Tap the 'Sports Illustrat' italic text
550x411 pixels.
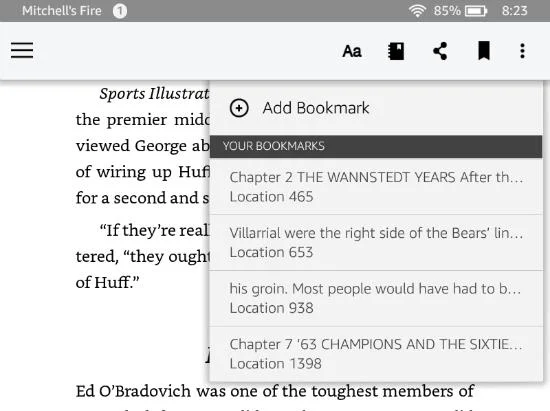coord(154,94)
